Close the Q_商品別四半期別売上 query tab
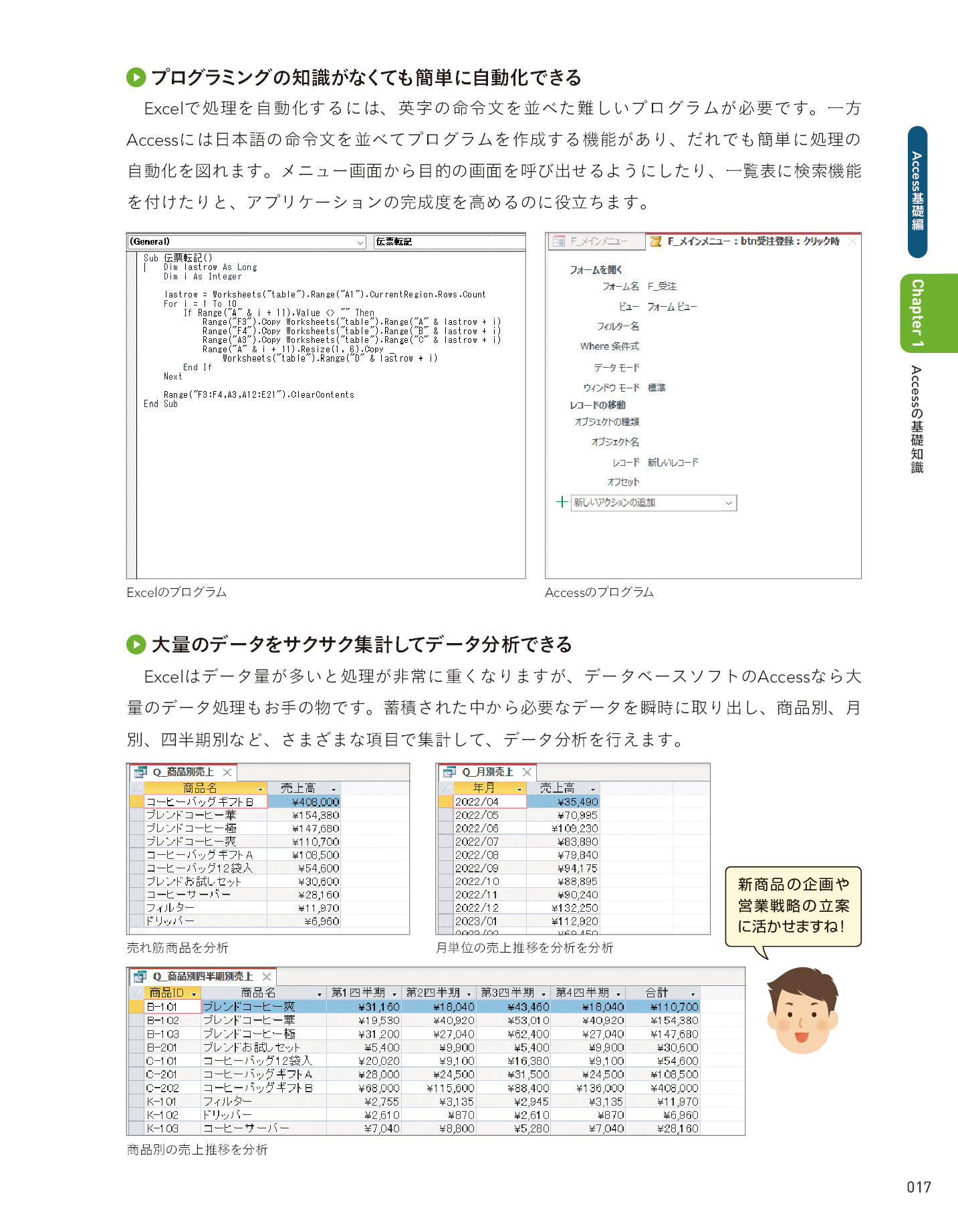The image size is (958, 1232). pyautogui.click(x=267, y=977)
